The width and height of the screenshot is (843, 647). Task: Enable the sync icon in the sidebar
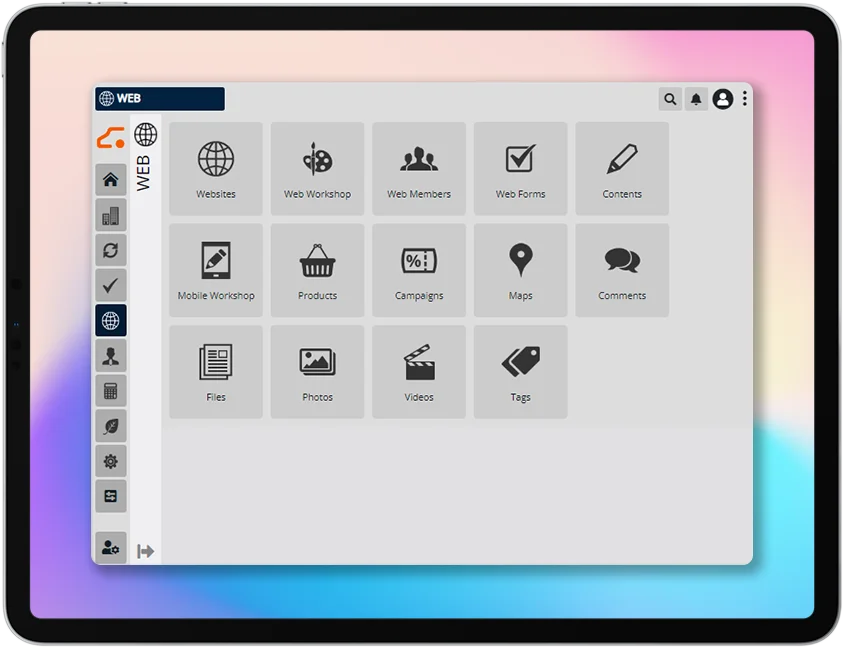(110, 250)
